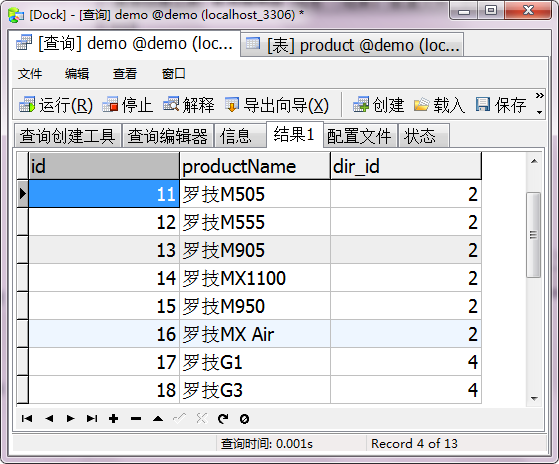The width and height of the screenshot is (559, 464).
Task: Run the query with 运行(R)
Action: (x=56, y=105)
